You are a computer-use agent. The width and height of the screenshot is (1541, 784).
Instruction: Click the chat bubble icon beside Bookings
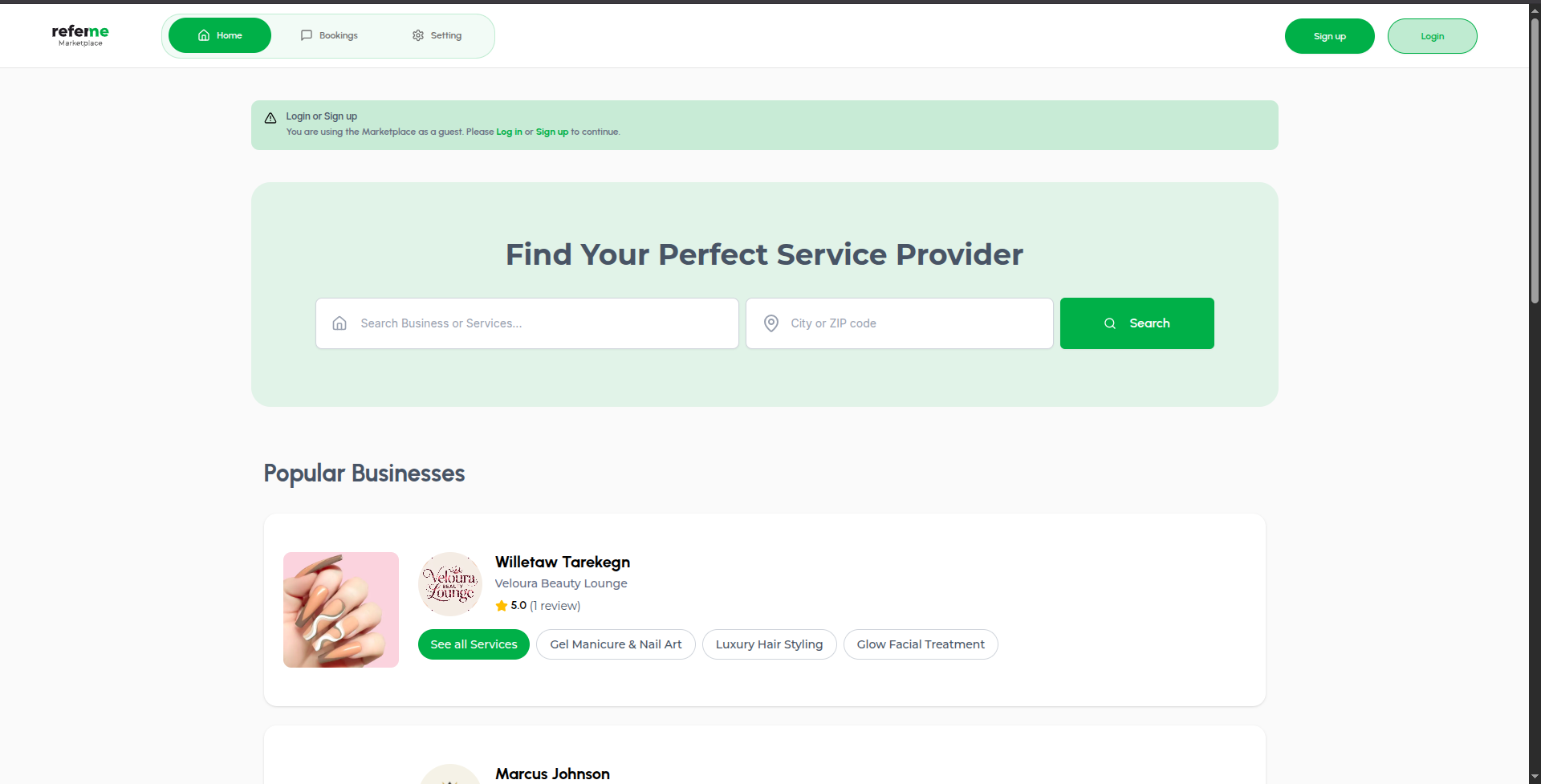[307, 35]
